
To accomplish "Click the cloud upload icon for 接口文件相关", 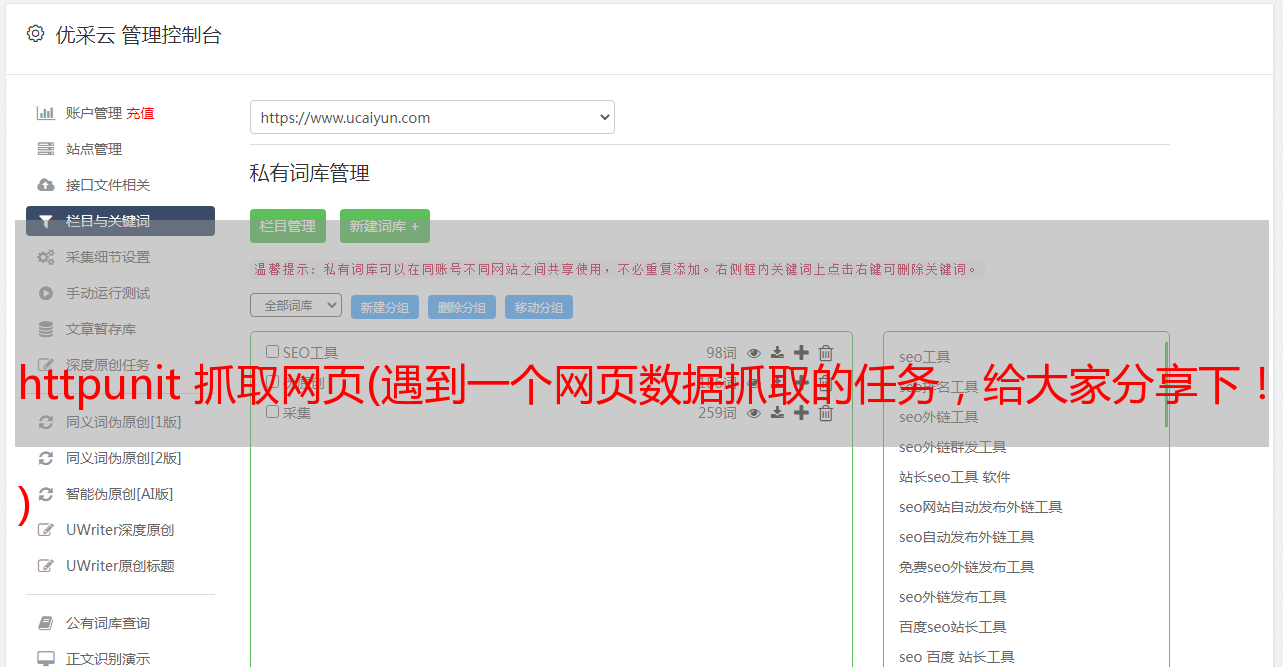I will pos(45,185).
